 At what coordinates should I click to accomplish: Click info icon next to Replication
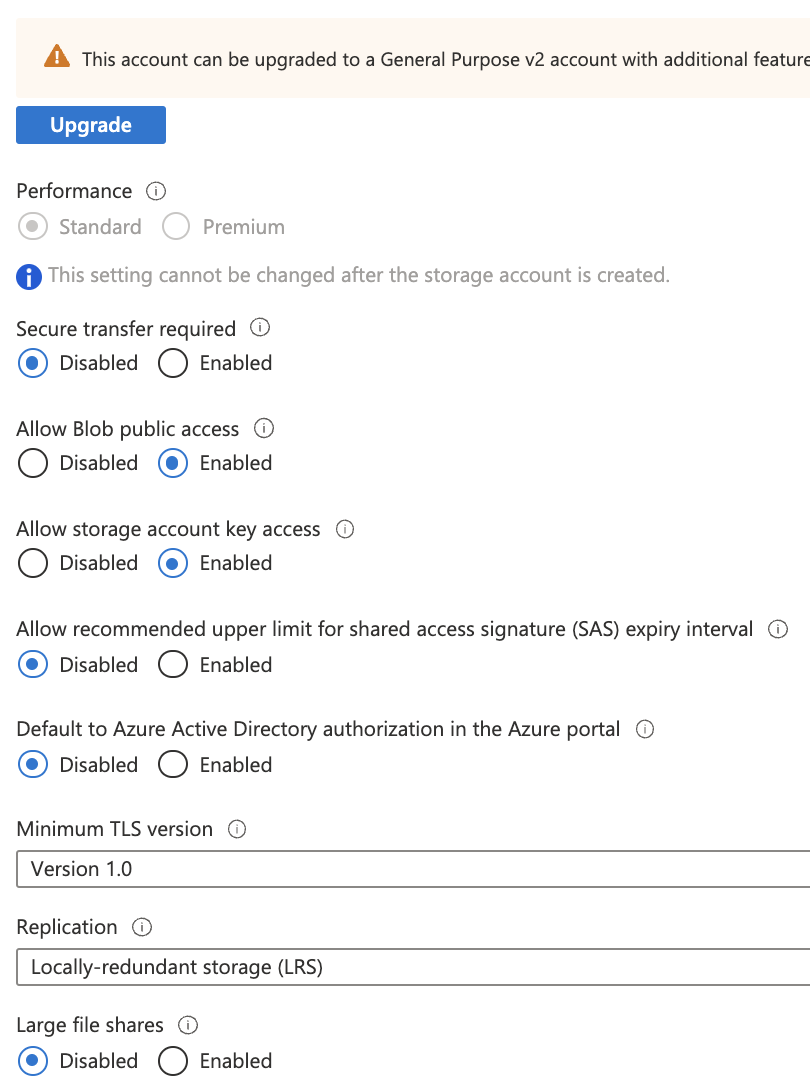pos(142,927)
